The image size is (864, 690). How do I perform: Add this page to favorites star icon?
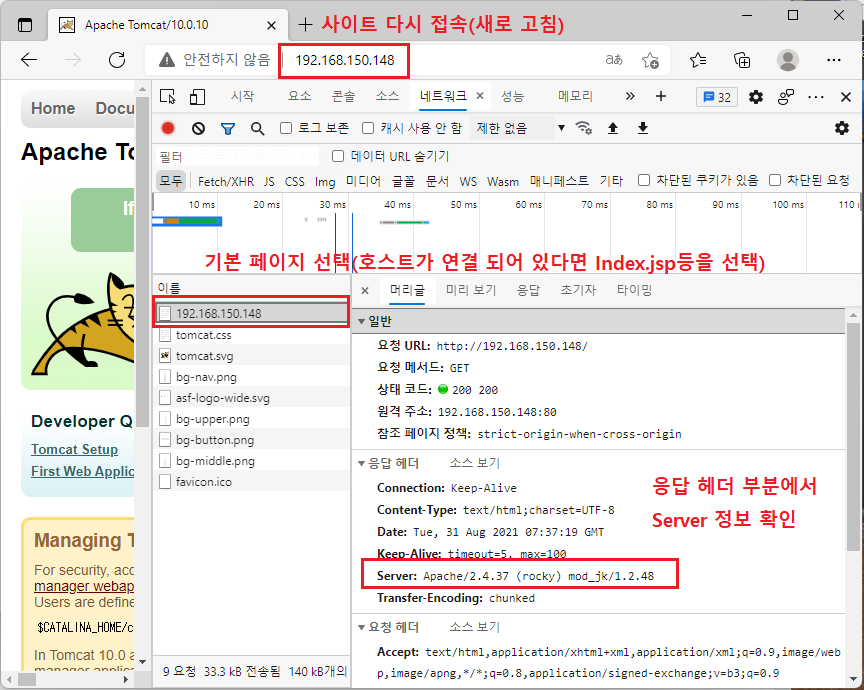pyautogui.click(x=650, y=60)
